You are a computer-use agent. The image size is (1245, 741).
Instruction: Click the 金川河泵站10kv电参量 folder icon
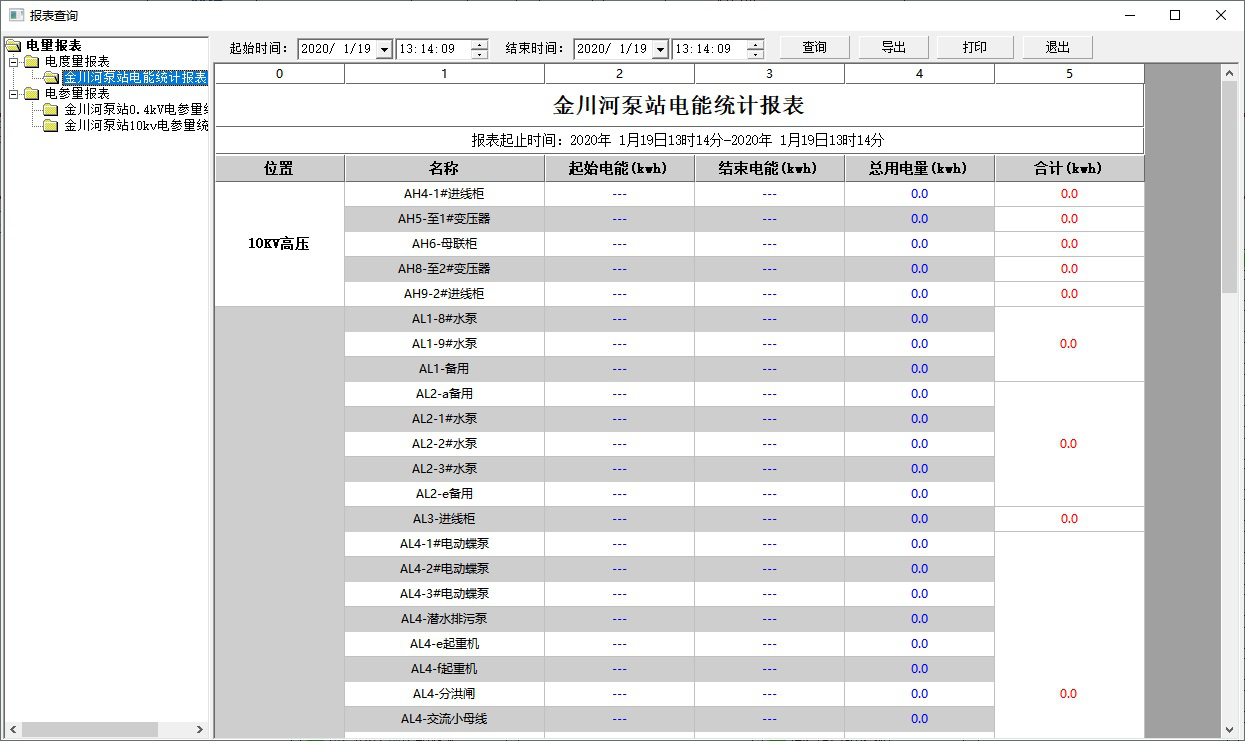51,126
